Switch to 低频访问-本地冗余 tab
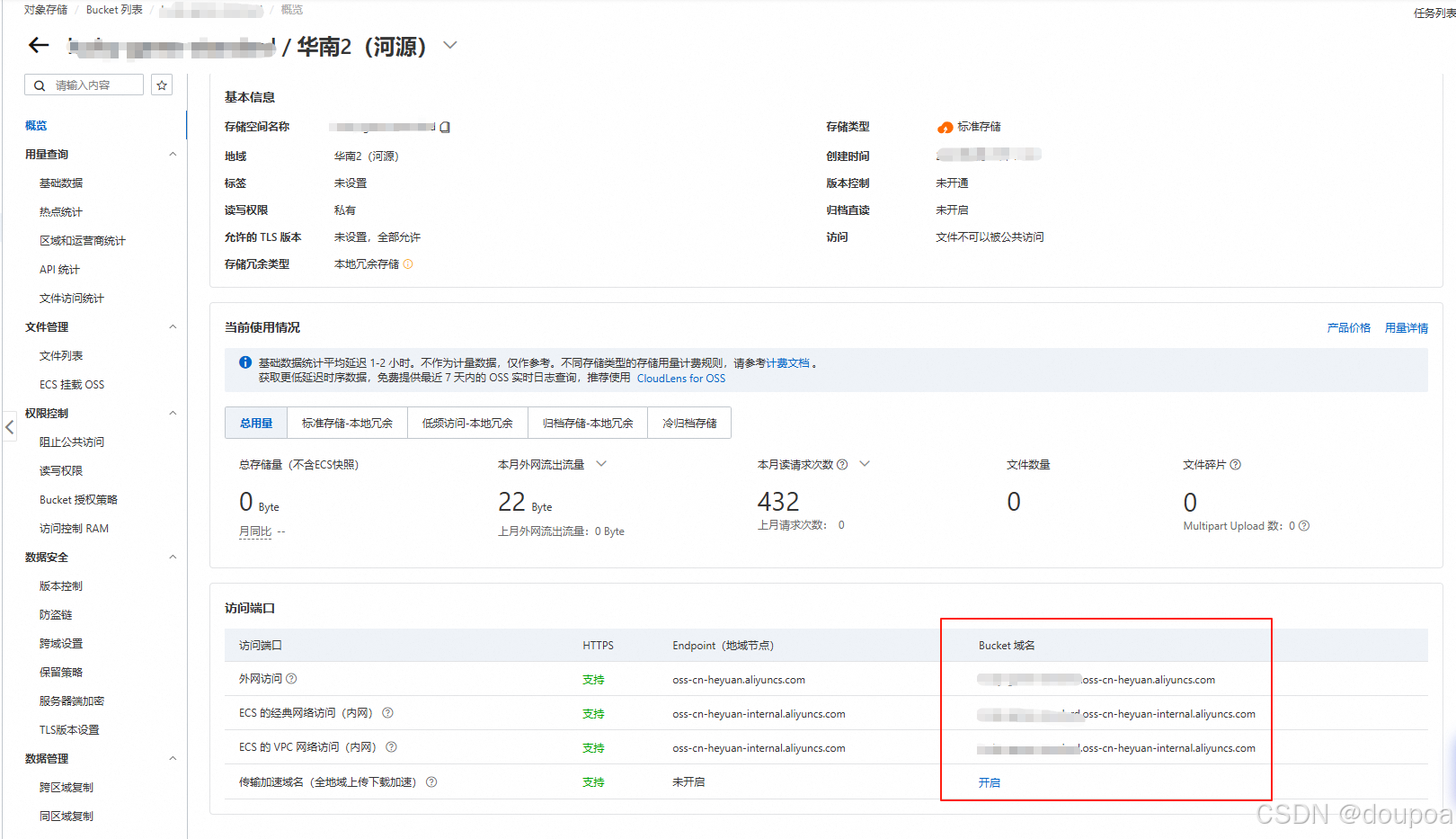 click(x=467, y=423)
